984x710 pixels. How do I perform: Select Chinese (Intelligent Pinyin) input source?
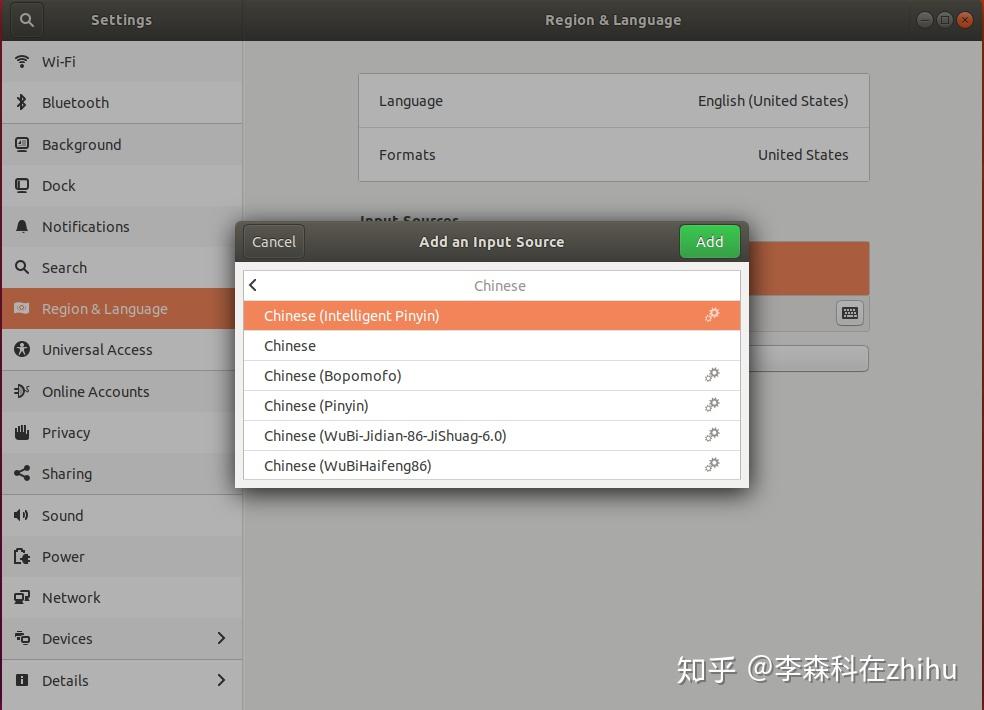(x=491, y=315)
